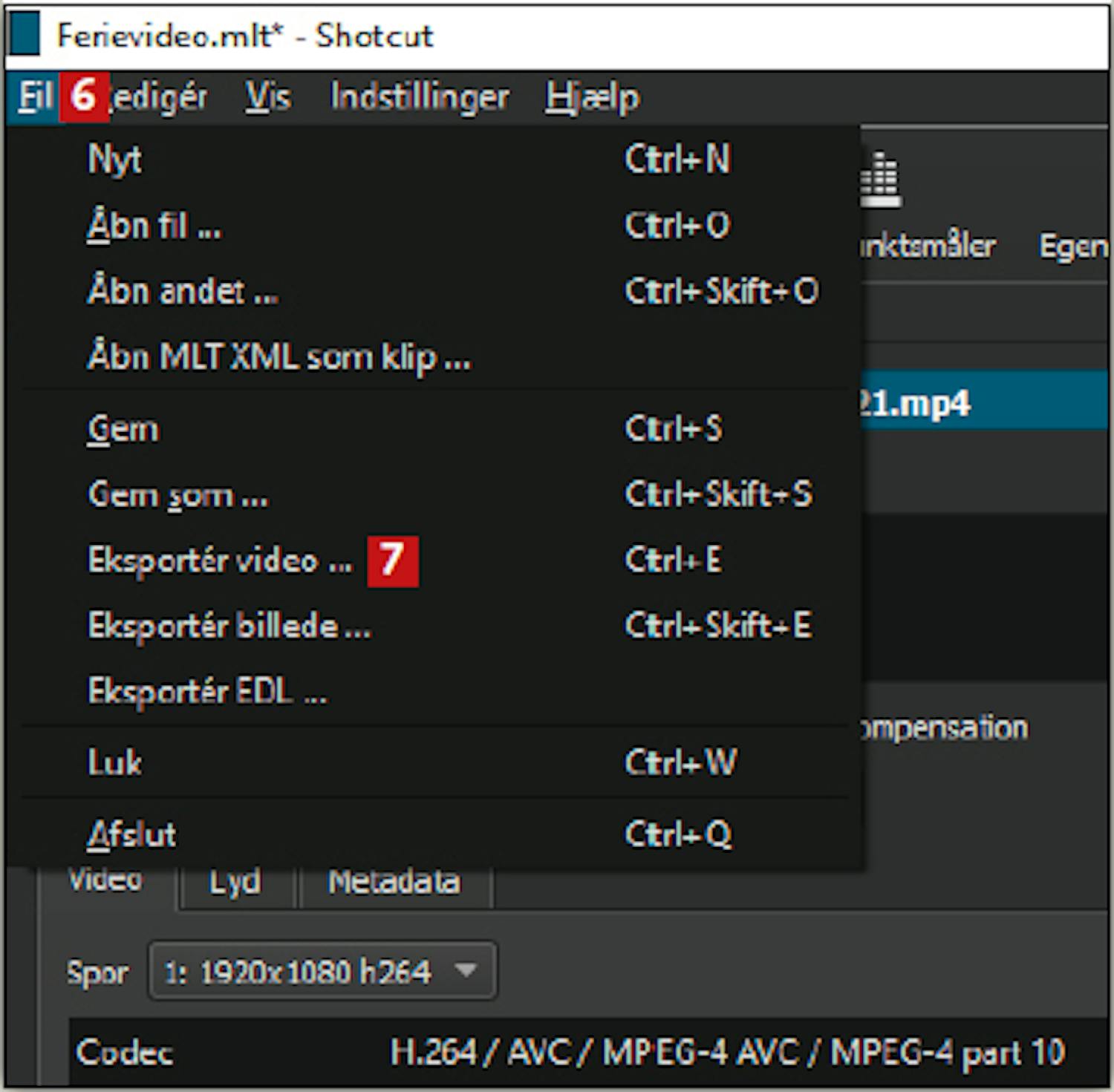
Task: Click the Shotcut title bar app icon
Action: pos(24,34)
